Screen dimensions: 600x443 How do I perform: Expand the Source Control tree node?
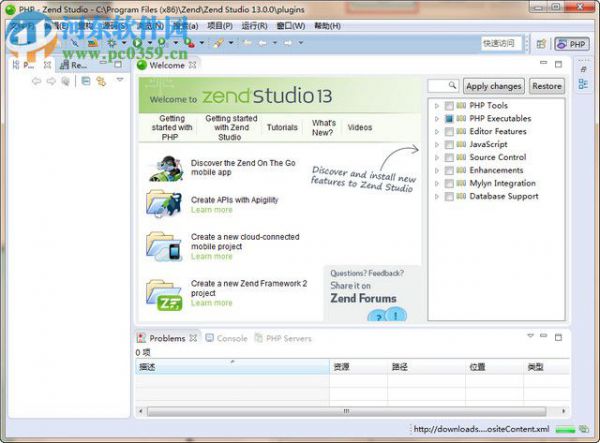point(437,158)
